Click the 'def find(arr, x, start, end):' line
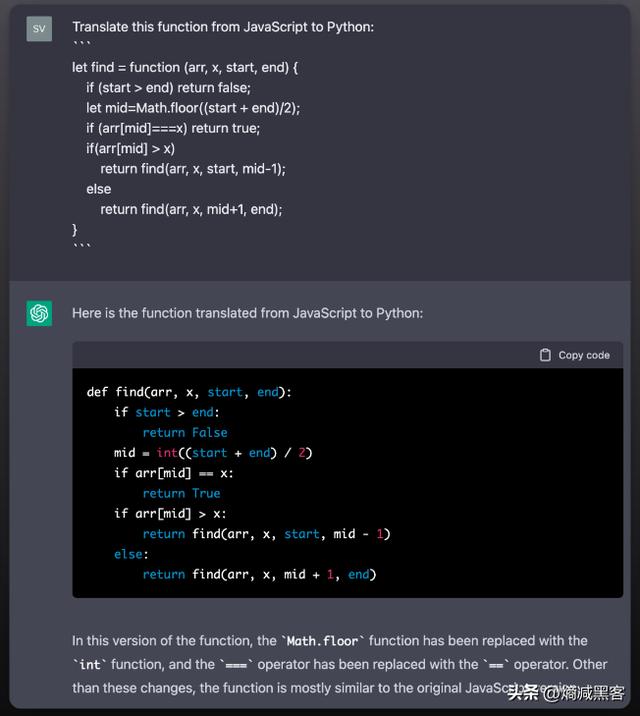Image resolution: width=640 pixels, height=716 pixels. coord(189,392)
